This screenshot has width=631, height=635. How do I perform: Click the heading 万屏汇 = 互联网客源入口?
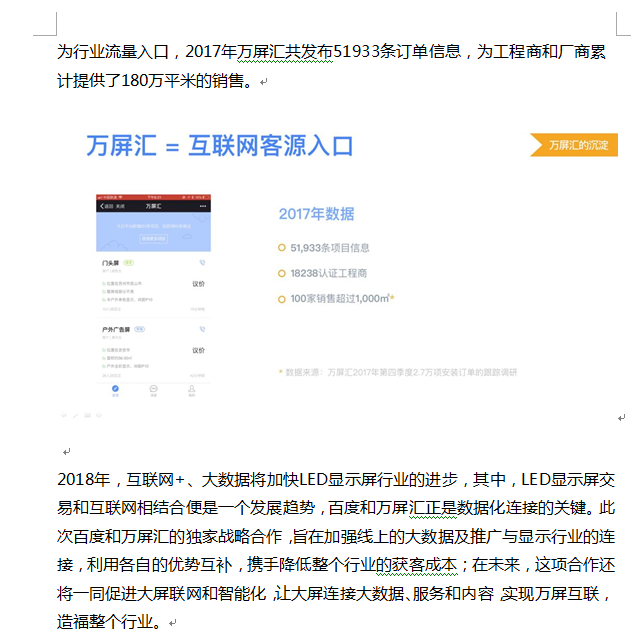coord(220,145)
